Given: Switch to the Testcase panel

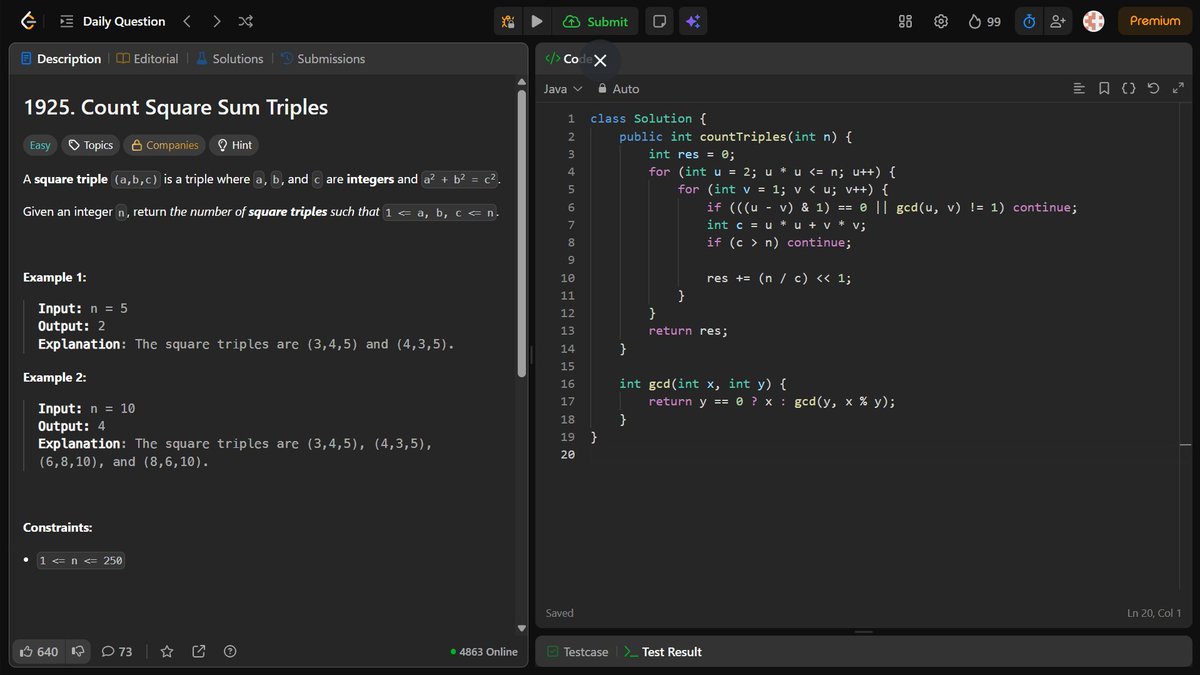Looking at the screenshot, I should coord(577,651).
